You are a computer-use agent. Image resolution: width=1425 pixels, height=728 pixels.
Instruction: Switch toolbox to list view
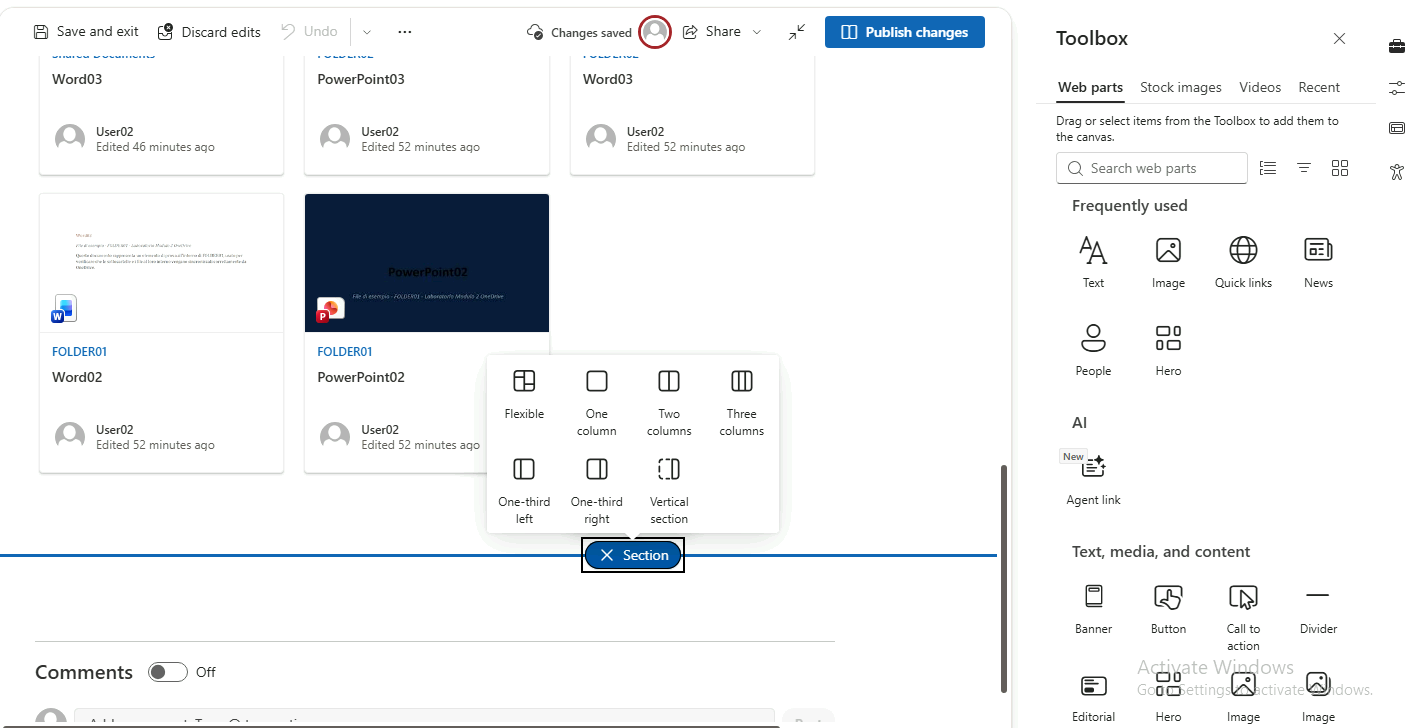(1268, 168)
